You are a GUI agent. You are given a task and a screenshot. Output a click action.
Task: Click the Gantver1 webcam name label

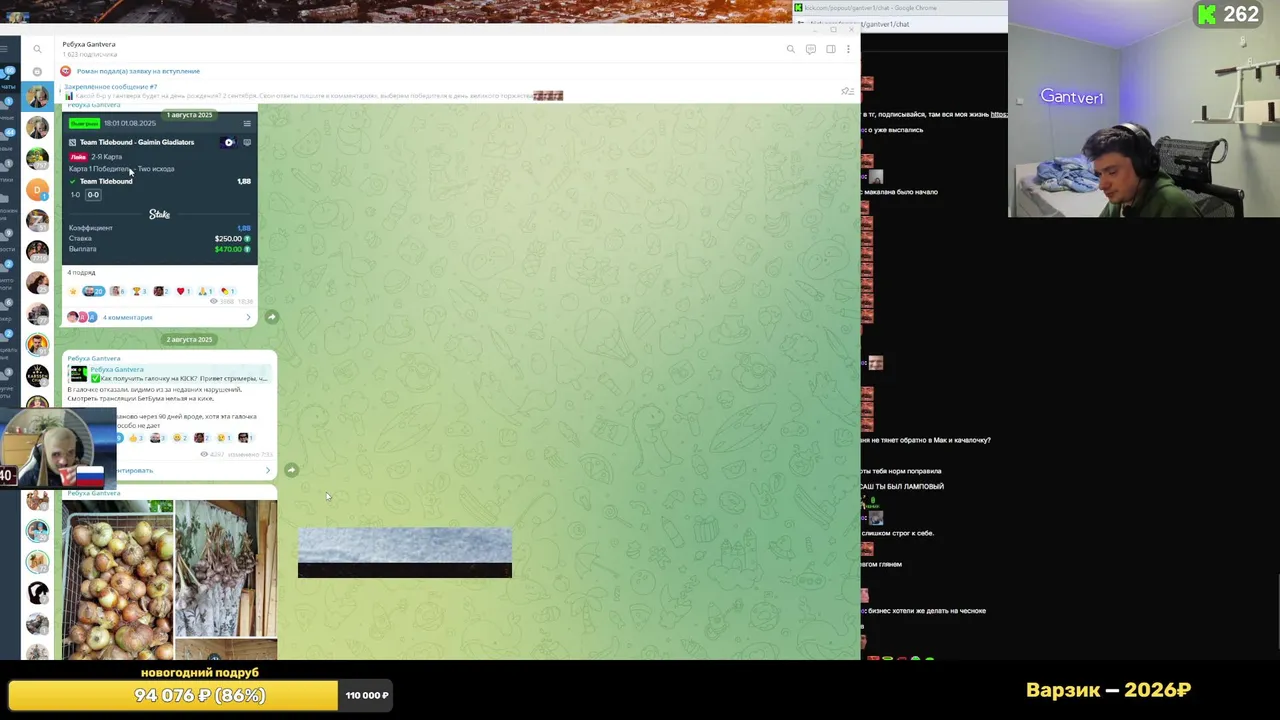[1072, 97]
